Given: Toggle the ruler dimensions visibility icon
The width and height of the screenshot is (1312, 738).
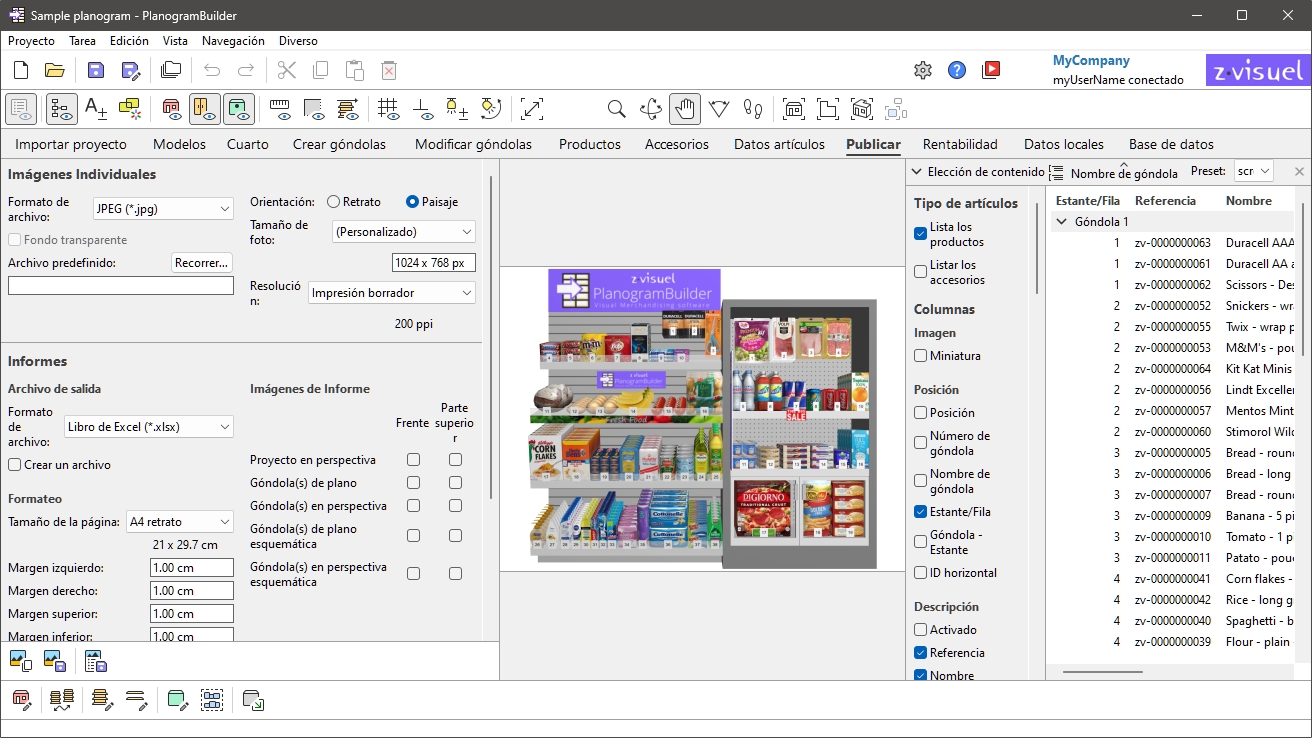Looking at the screenshot, I should pyautogui.click(x=280, y=108).
